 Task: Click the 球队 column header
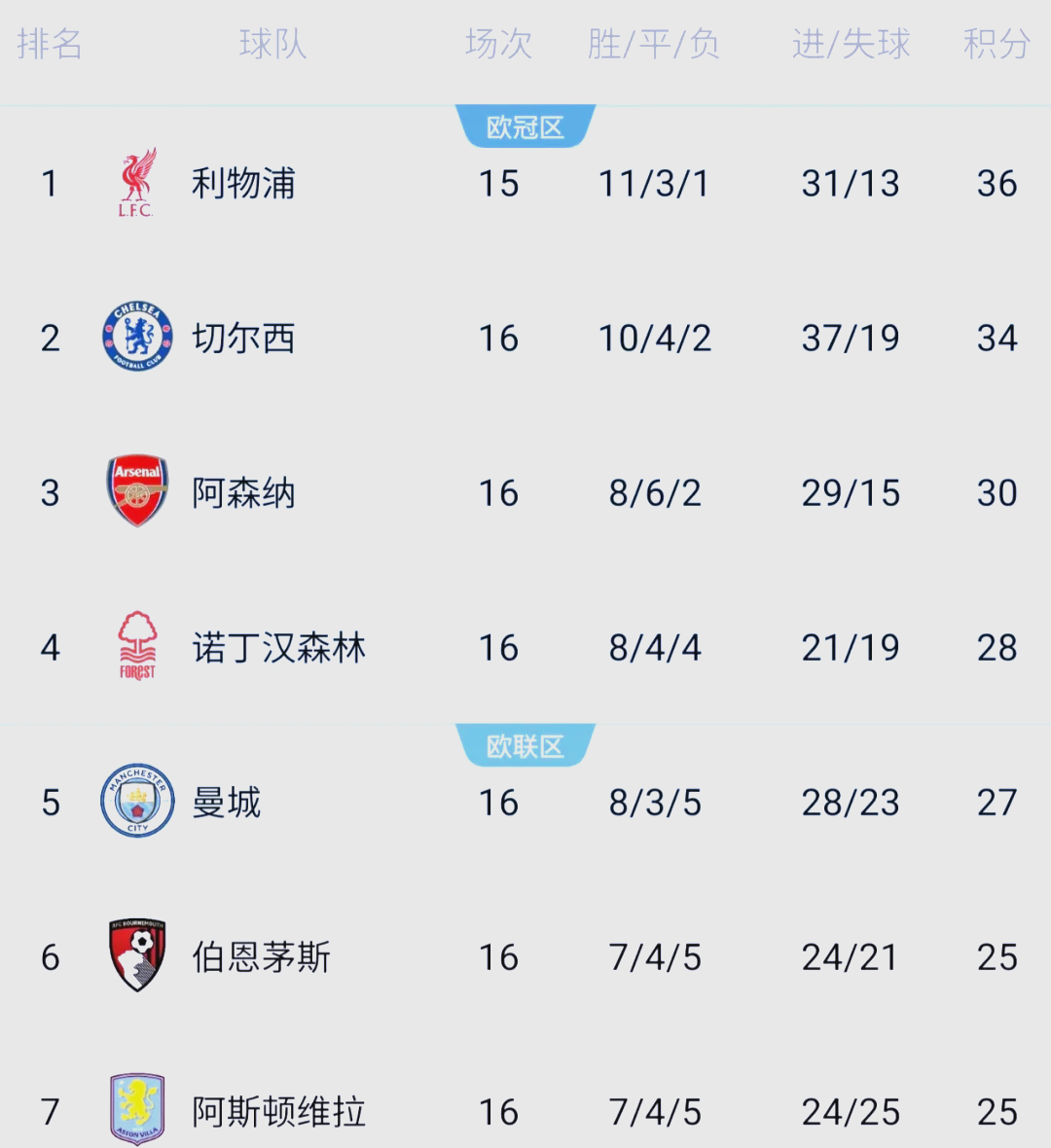click(x=272, y=44)
